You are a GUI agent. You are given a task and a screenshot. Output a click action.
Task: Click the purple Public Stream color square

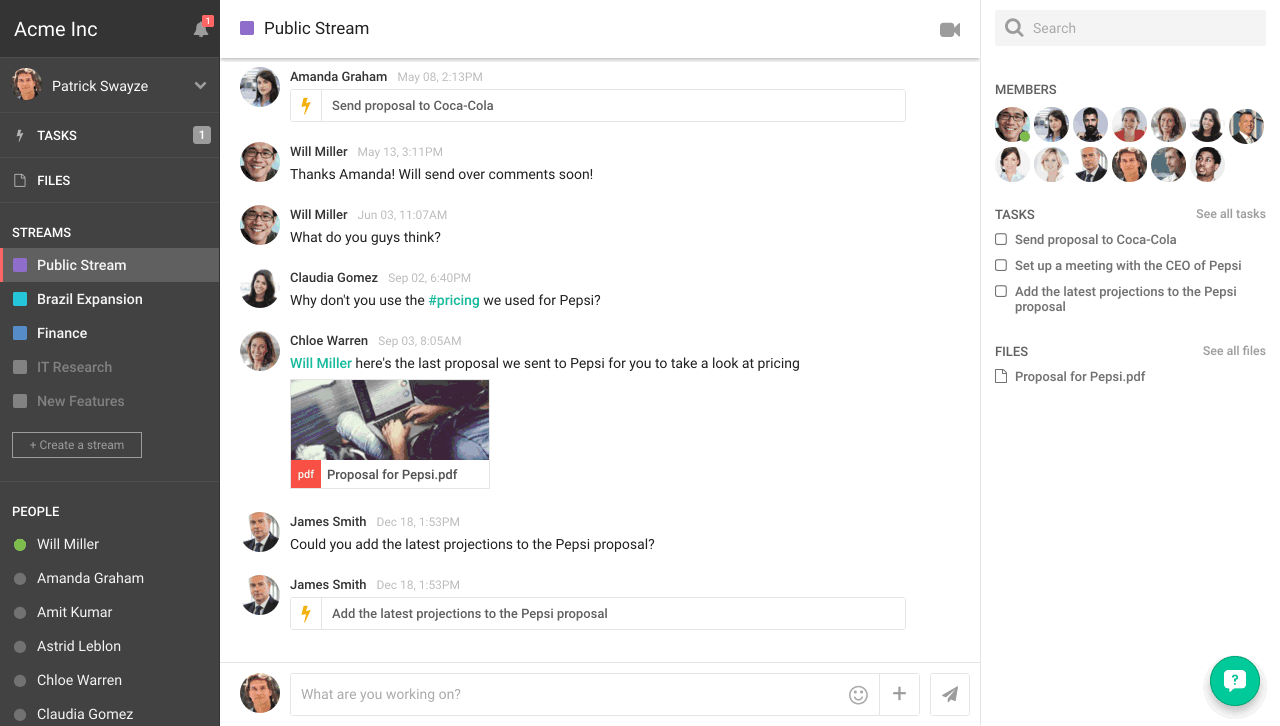pos(247,28)
